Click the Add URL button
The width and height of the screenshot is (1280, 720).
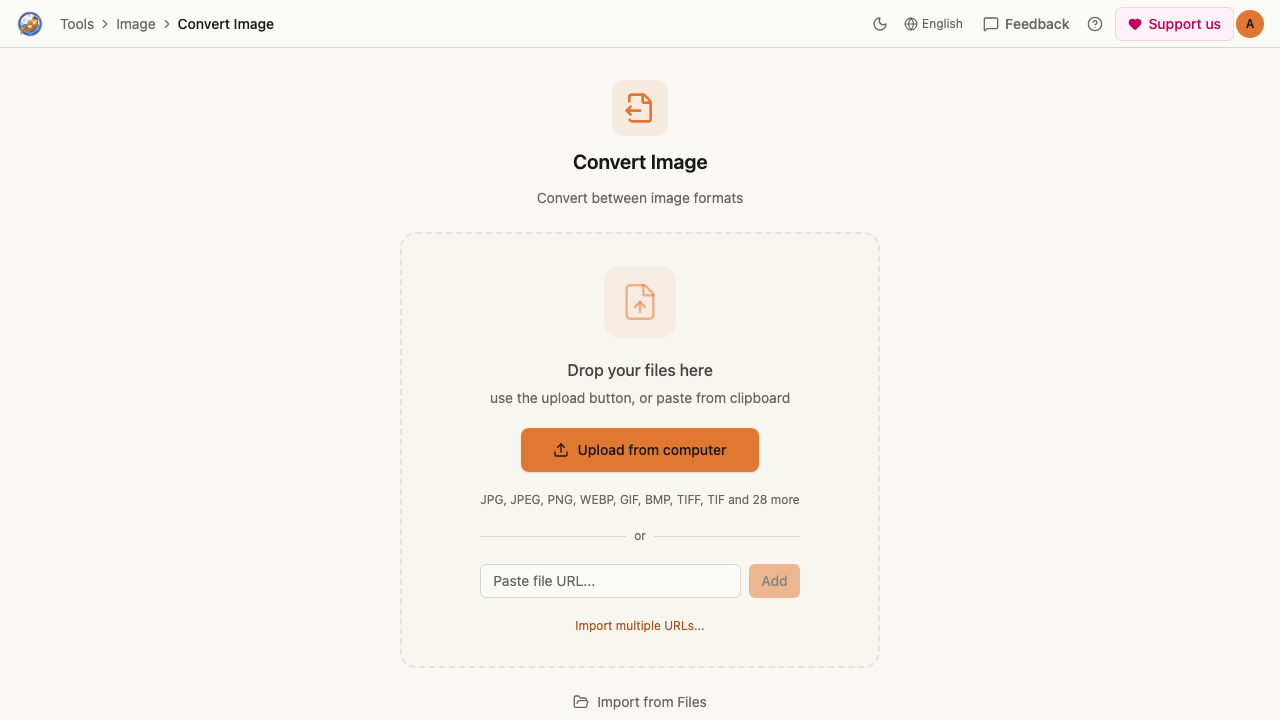click(x=774, y=581)
